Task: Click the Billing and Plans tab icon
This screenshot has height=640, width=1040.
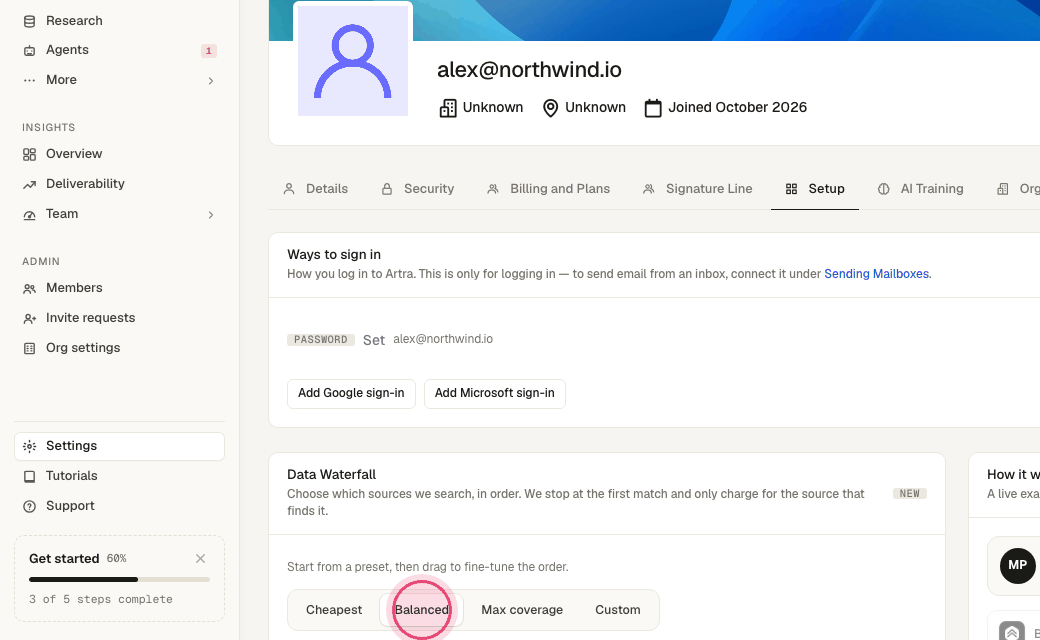Action: click(493, 189)
